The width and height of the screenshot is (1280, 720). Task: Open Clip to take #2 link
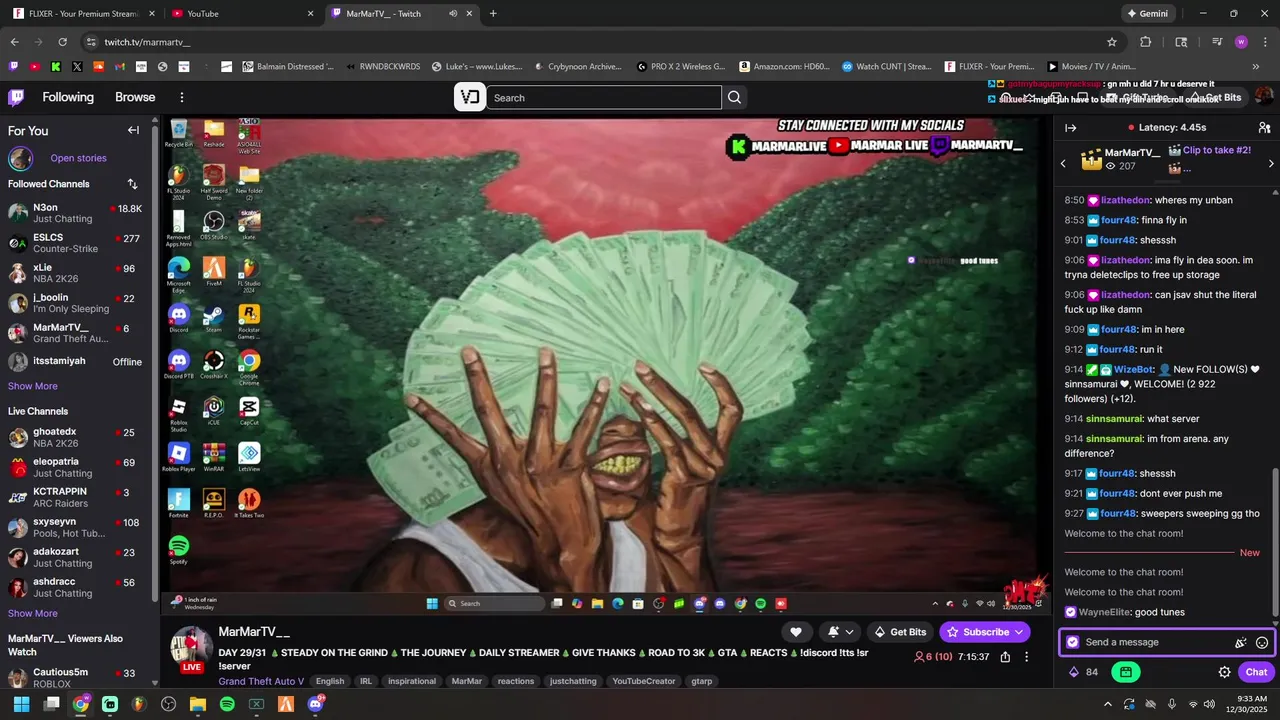click(x=1216, y=150)
